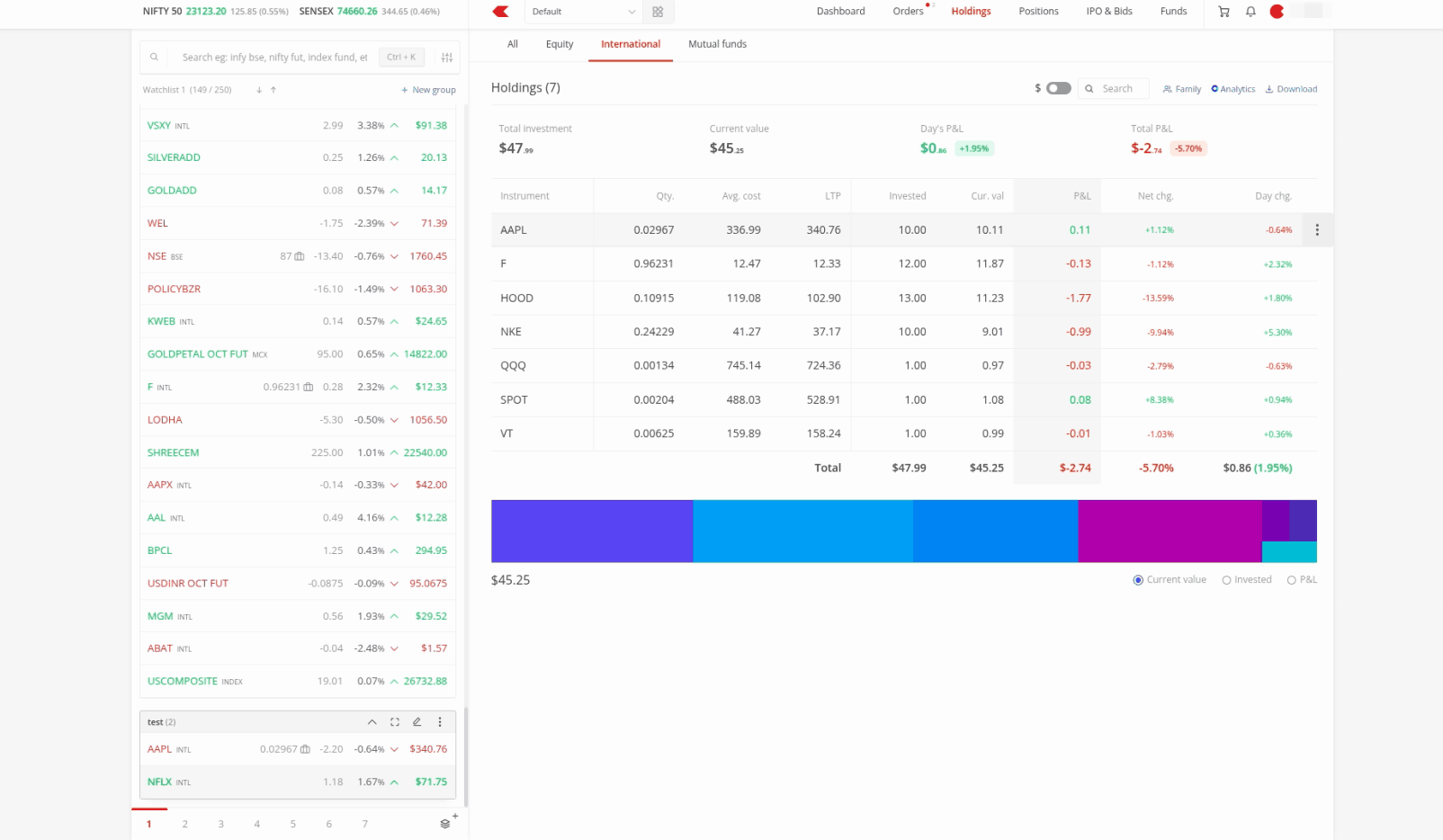Open the notifications bell
Image resolution: width=1443 pixels, height=840 pixels.
1250,12
